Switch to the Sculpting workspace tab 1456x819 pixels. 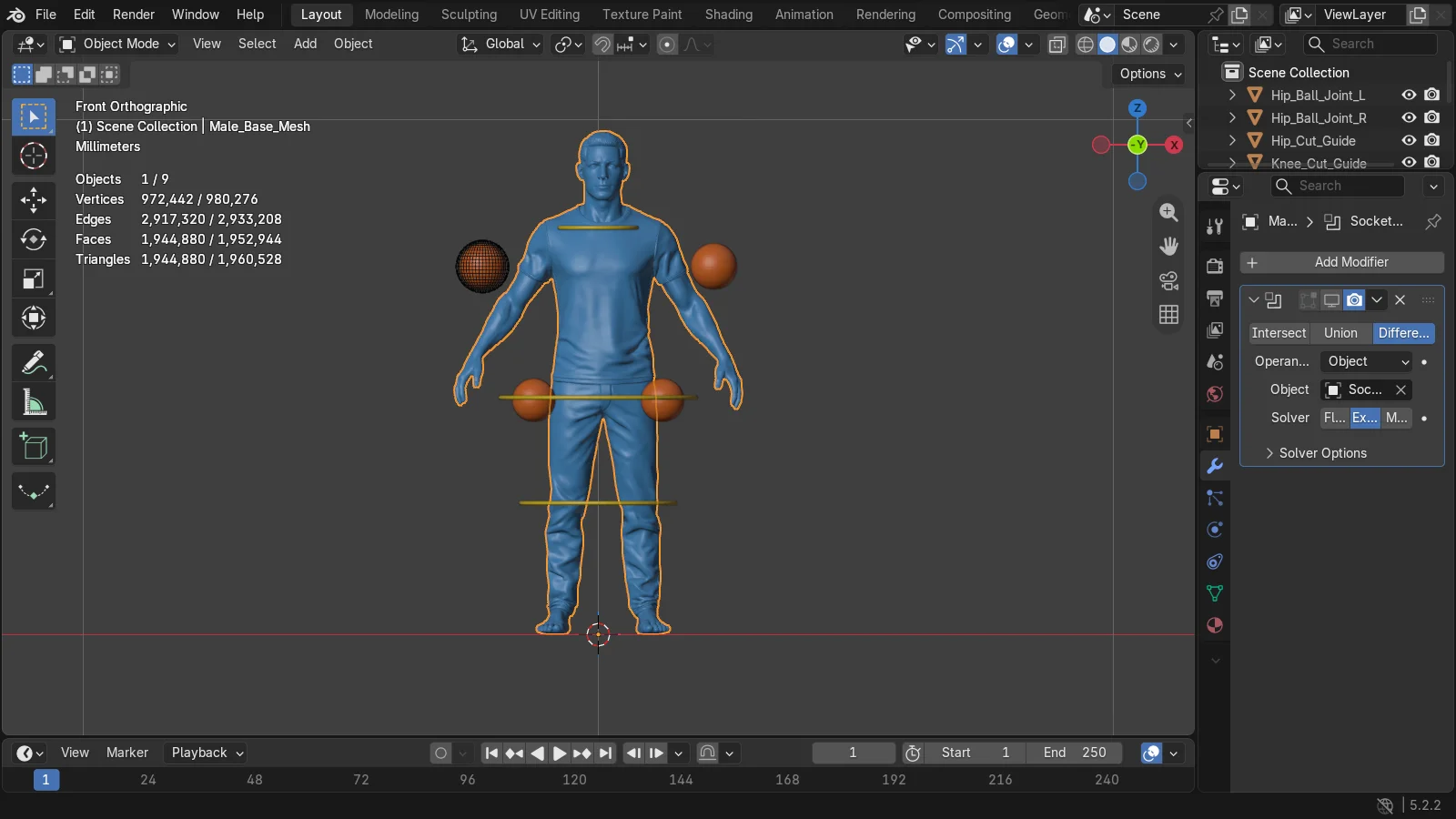coord(469,15)
